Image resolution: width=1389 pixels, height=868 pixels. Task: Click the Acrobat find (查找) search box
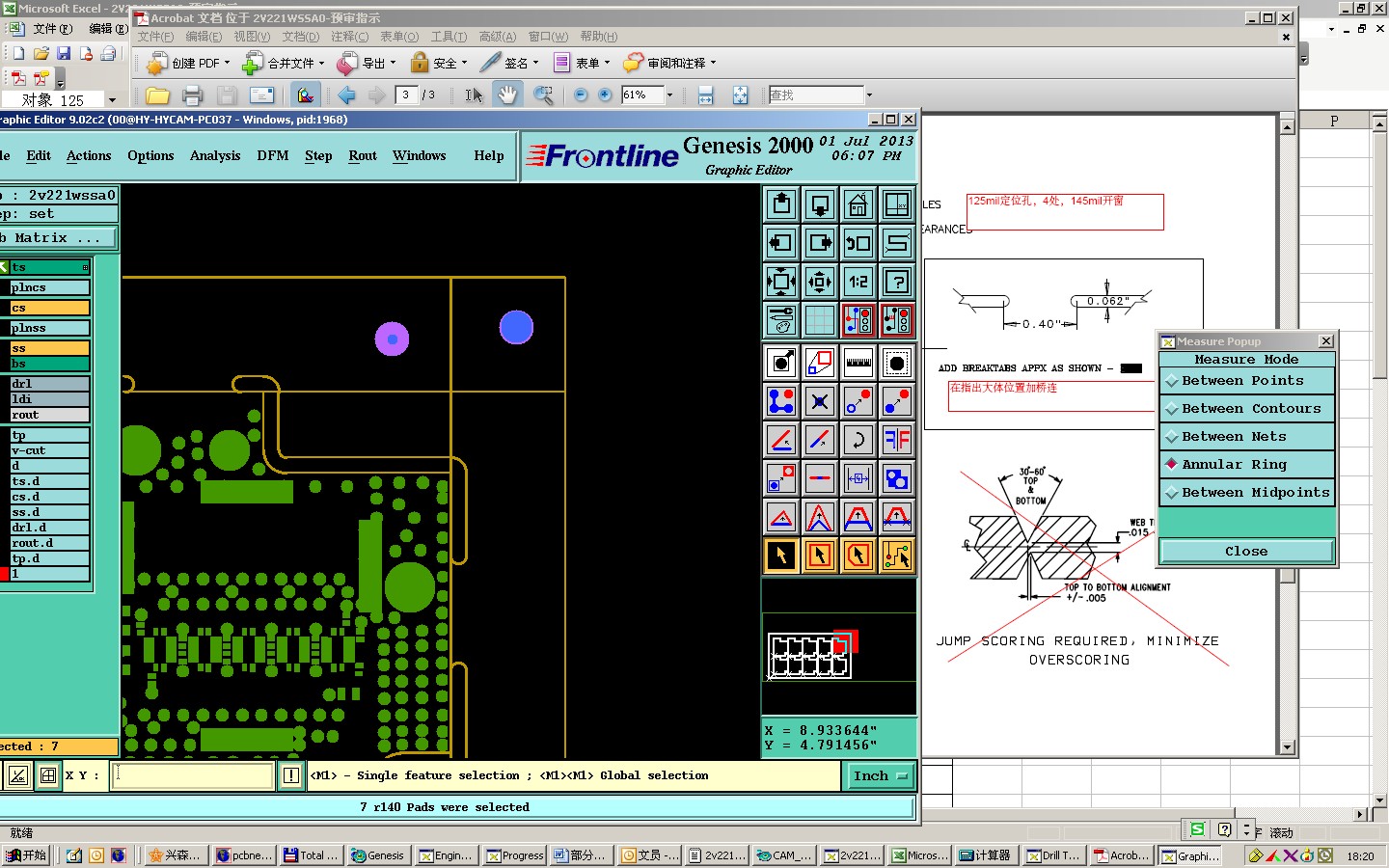816,95
